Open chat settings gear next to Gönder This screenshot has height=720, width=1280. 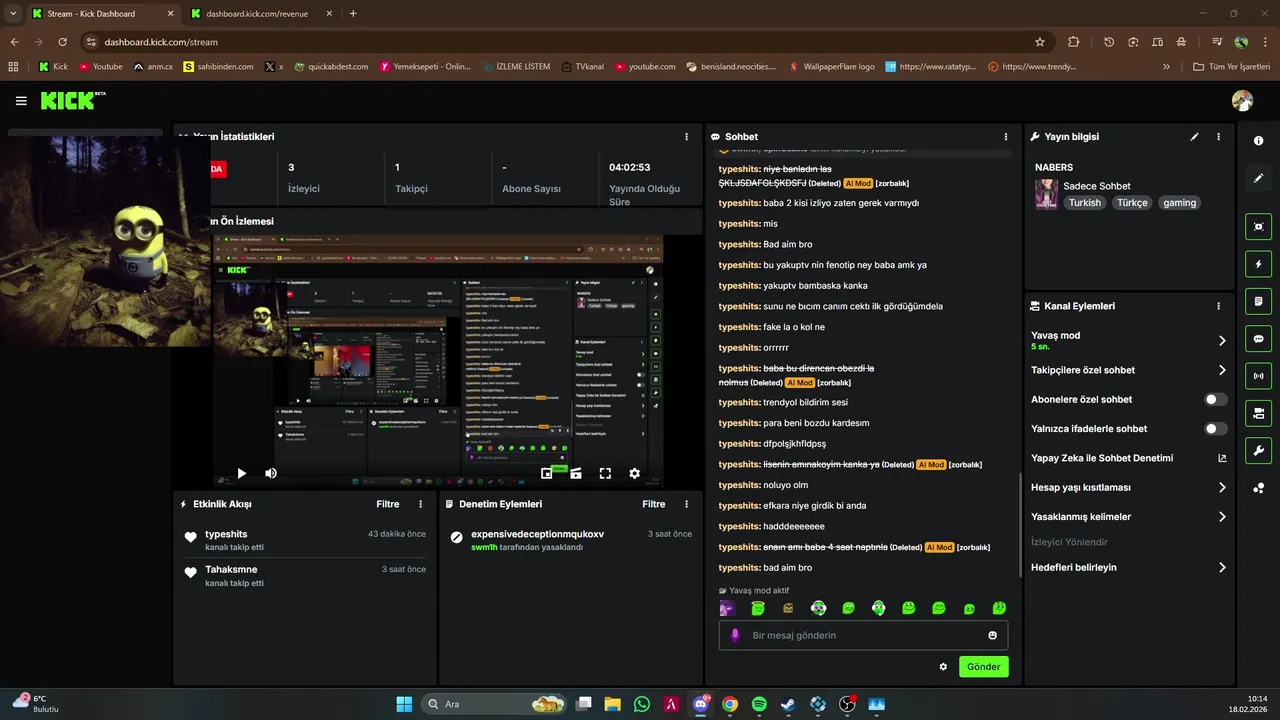click(x=943, y=666)
